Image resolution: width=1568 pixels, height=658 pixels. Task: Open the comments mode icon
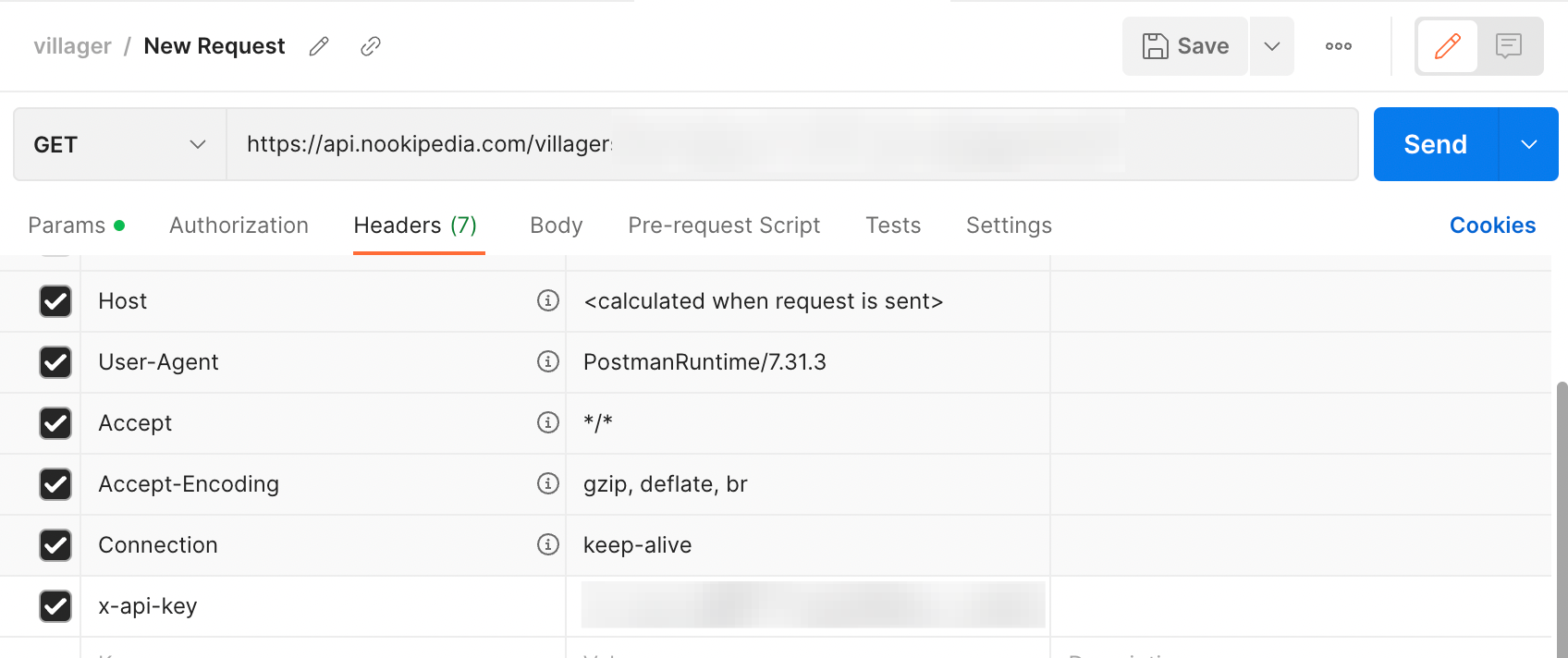[1509, 46]
